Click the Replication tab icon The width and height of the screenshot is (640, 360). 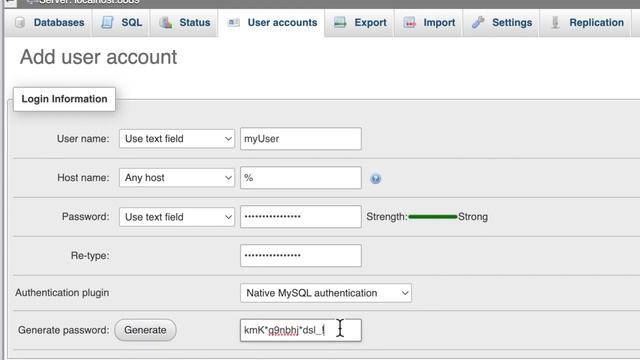tap(555, 22)
